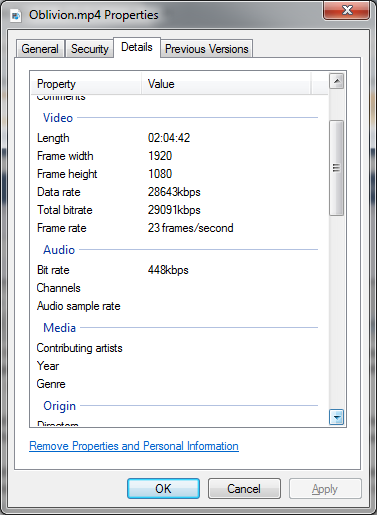Click the 28643kbps value
The image size is (377, 515).
point(174,192)
